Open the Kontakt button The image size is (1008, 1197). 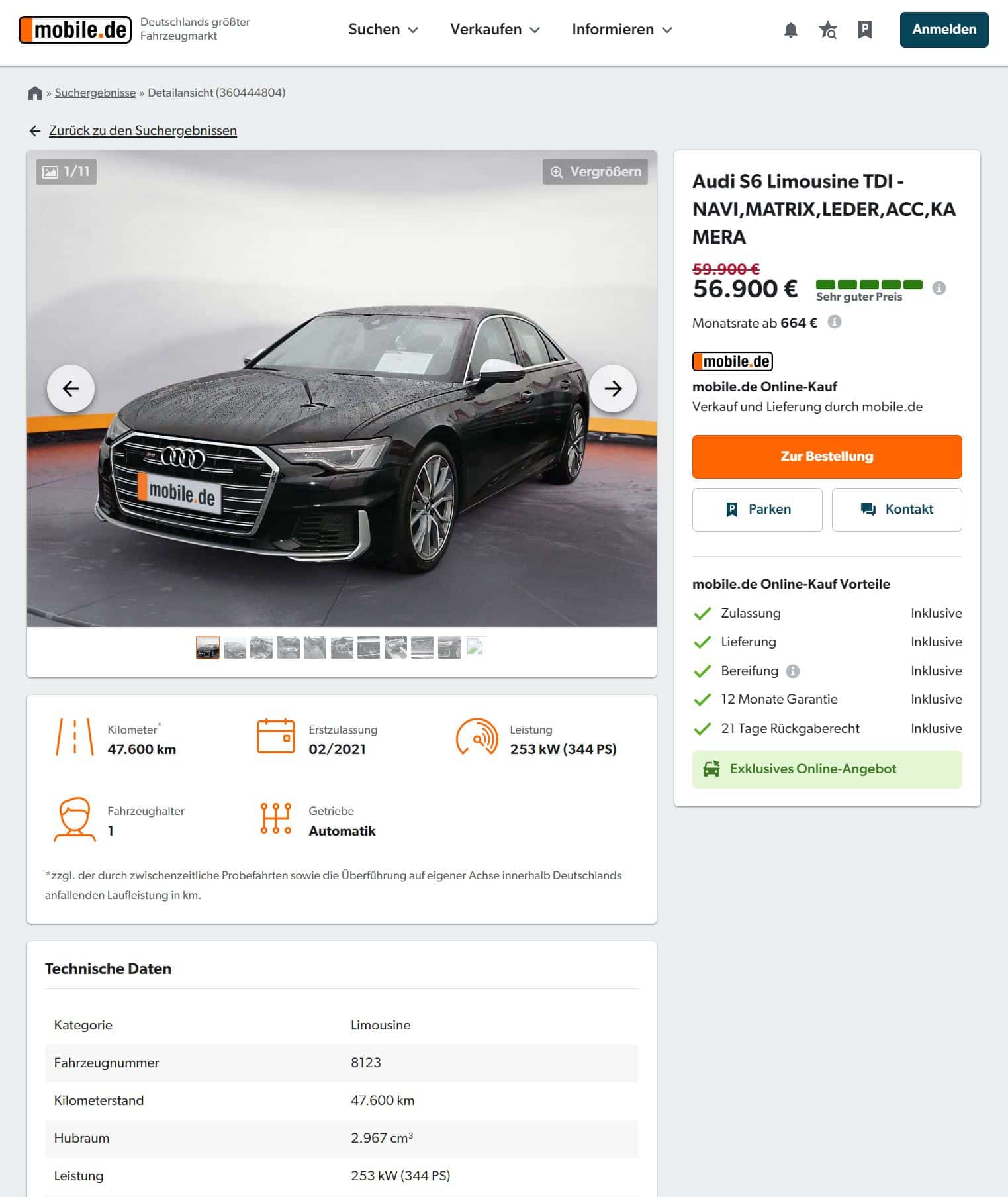pyautogui.click(x=897, y=510)
